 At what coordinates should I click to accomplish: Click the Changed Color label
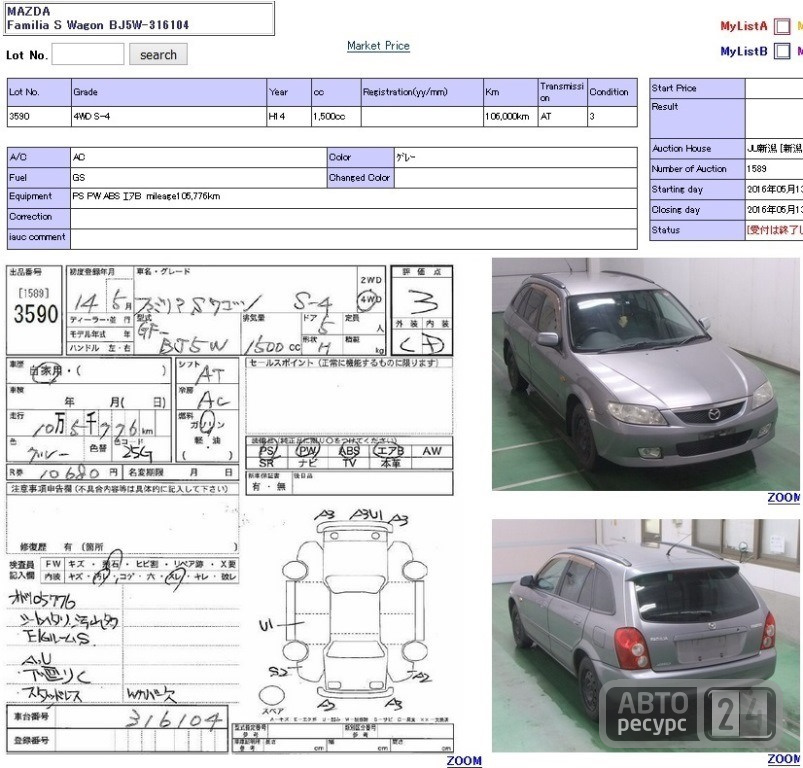click(x=360, y=178)
